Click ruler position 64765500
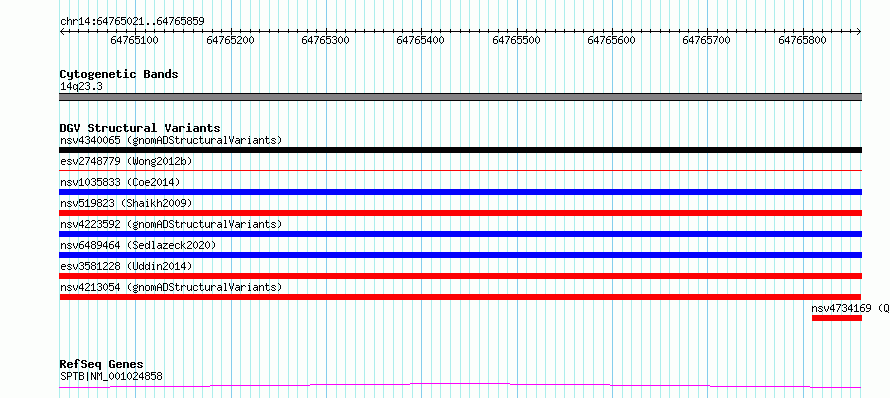Image resolution: width=890 pixels, height=398 pixels. [x=517, y=40]
